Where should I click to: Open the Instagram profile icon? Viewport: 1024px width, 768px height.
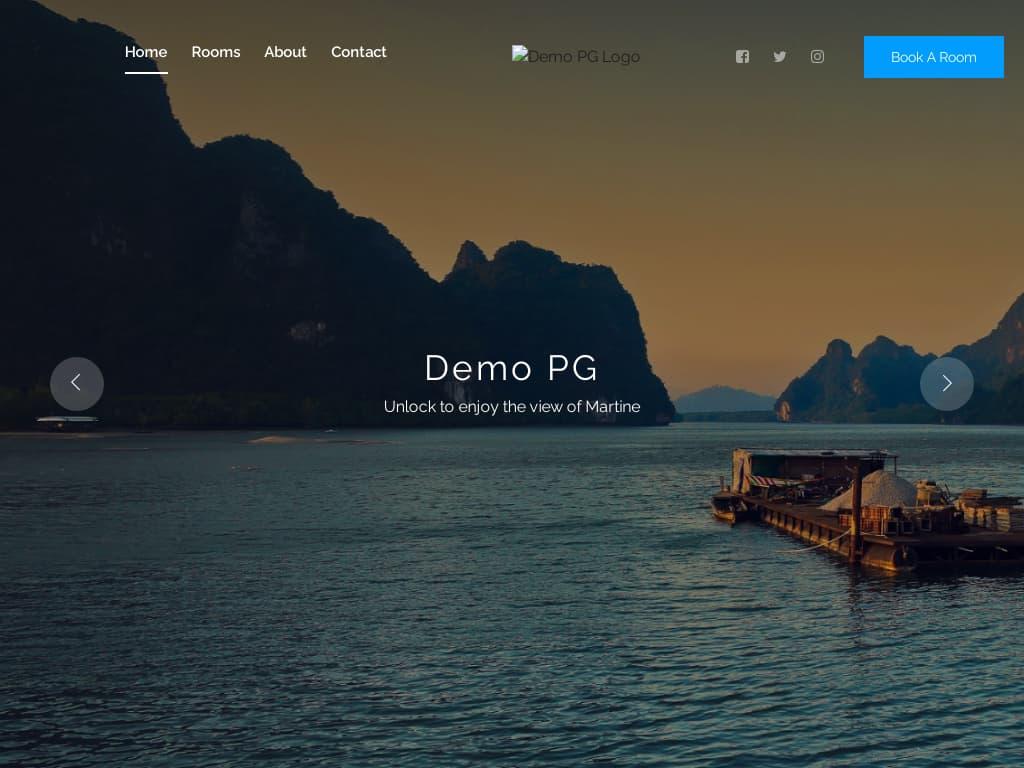(x=817, y=57)
